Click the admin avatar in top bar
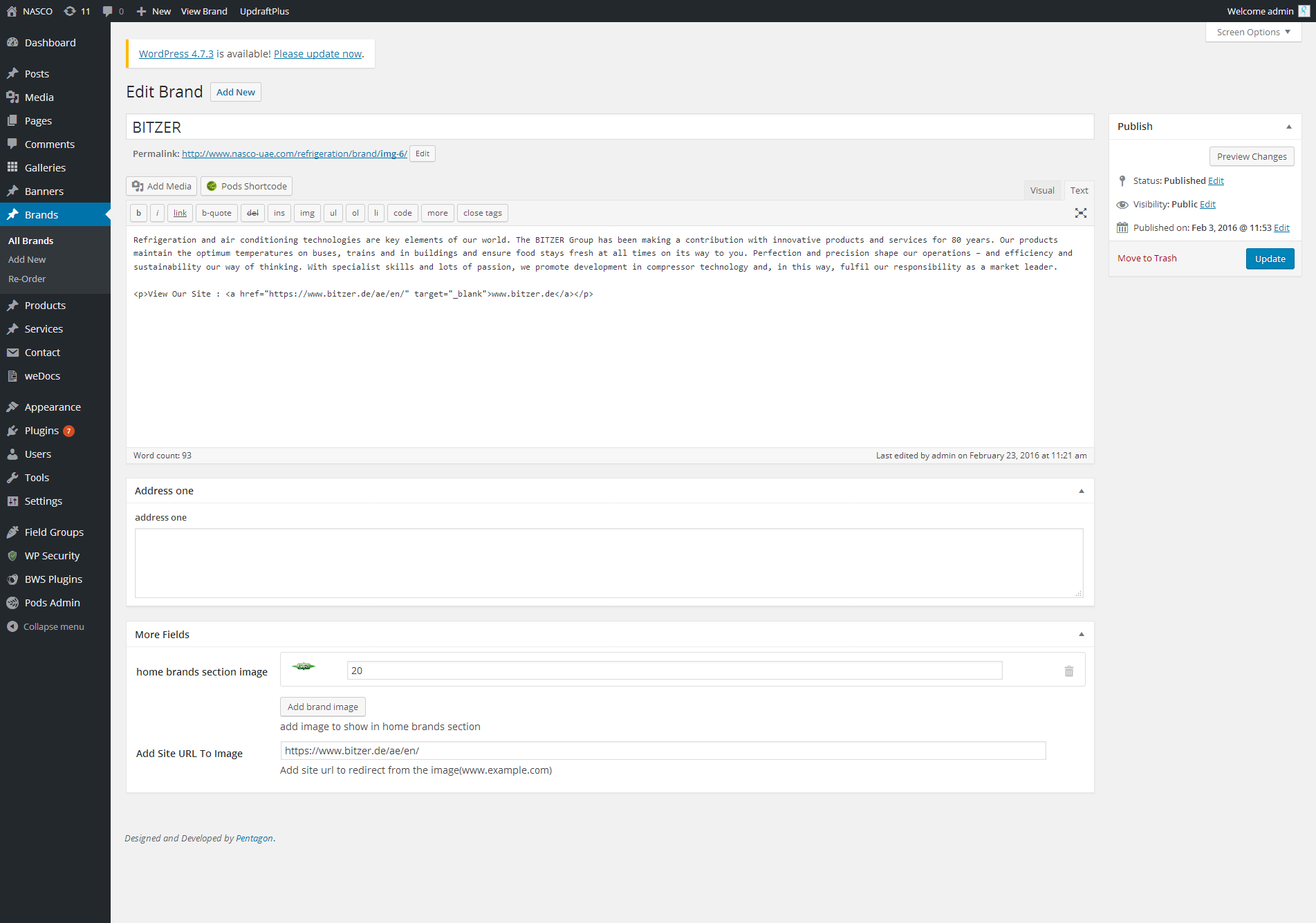1316x923 pixels. tap(1304, 11)
